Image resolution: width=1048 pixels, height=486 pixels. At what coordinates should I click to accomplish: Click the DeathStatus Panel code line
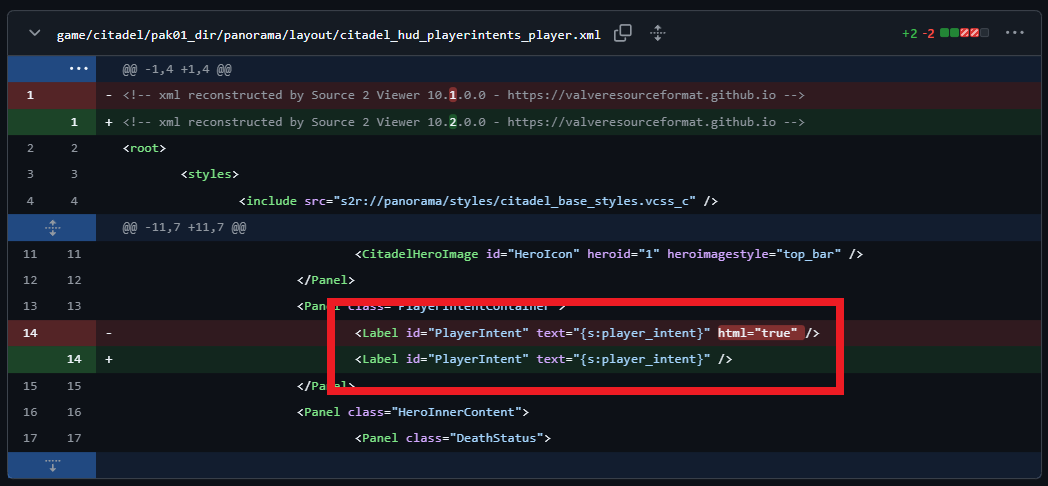point(452,438)
